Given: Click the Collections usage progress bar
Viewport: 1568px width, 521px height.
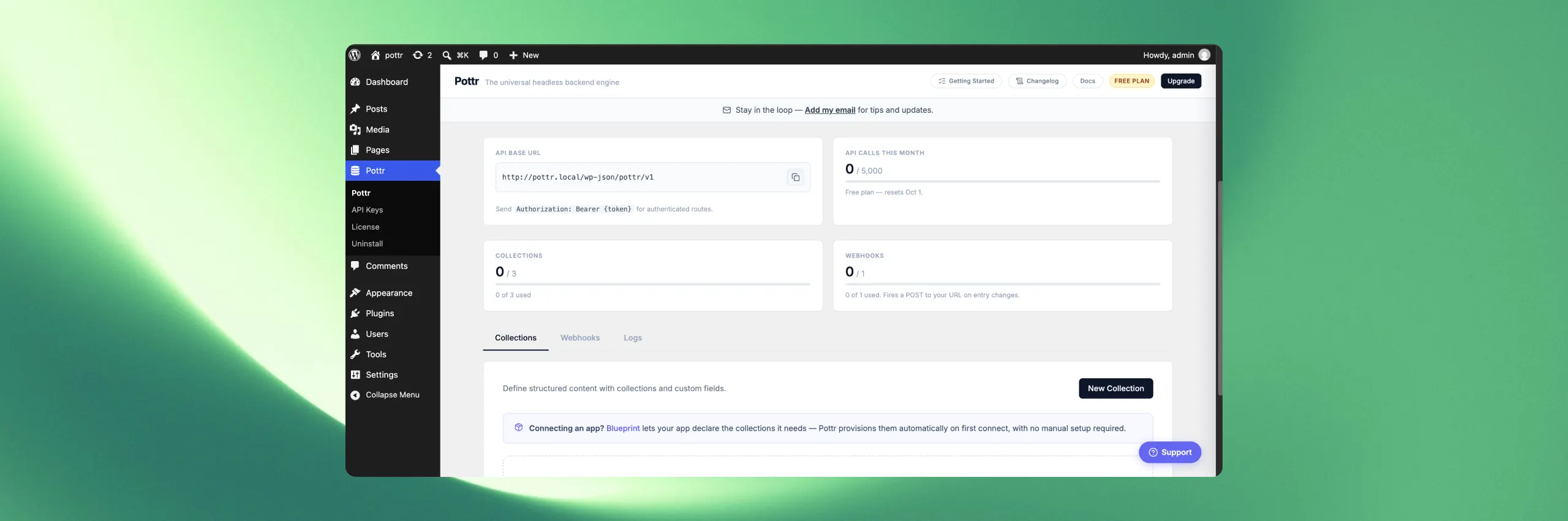Looking at the screenshot, I should click(652, 284).
